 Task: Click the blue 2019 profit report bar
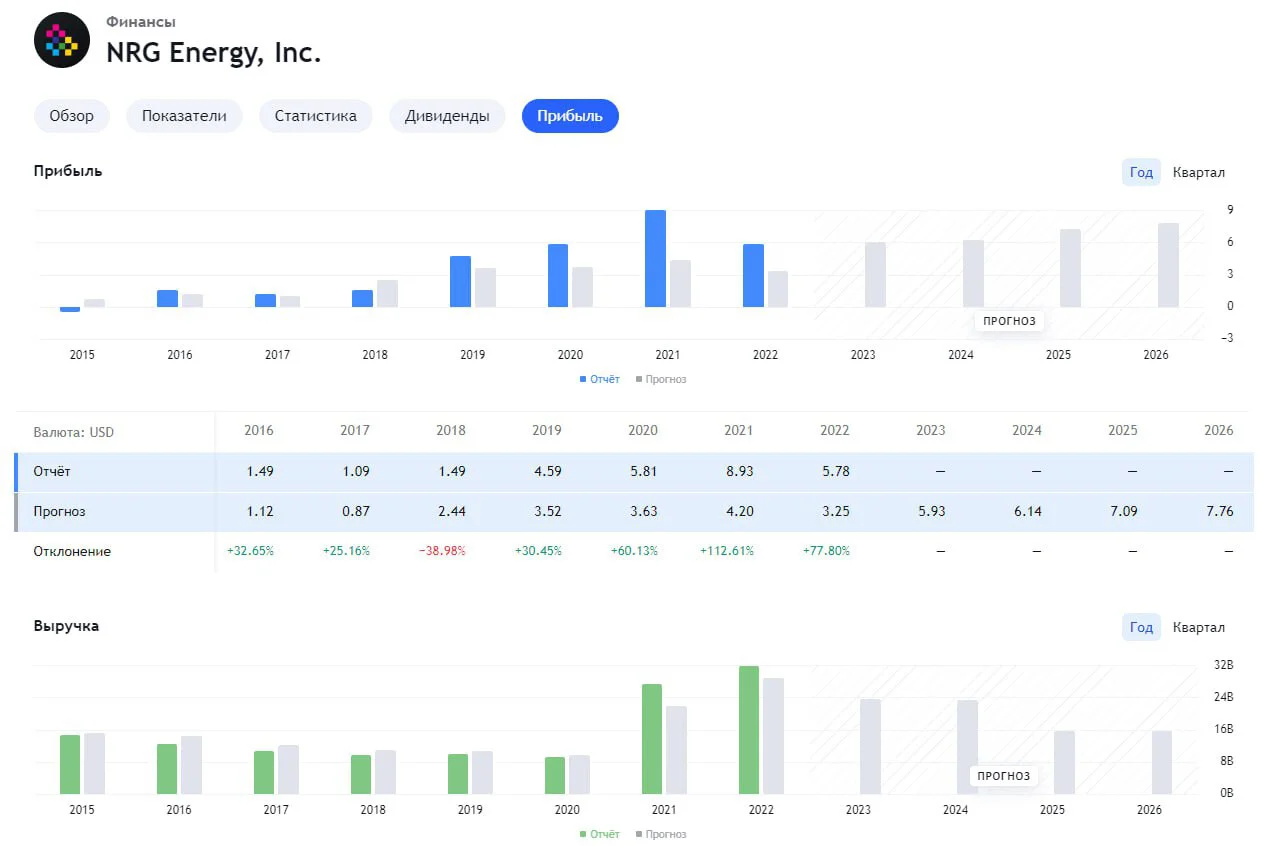[460, 282]
